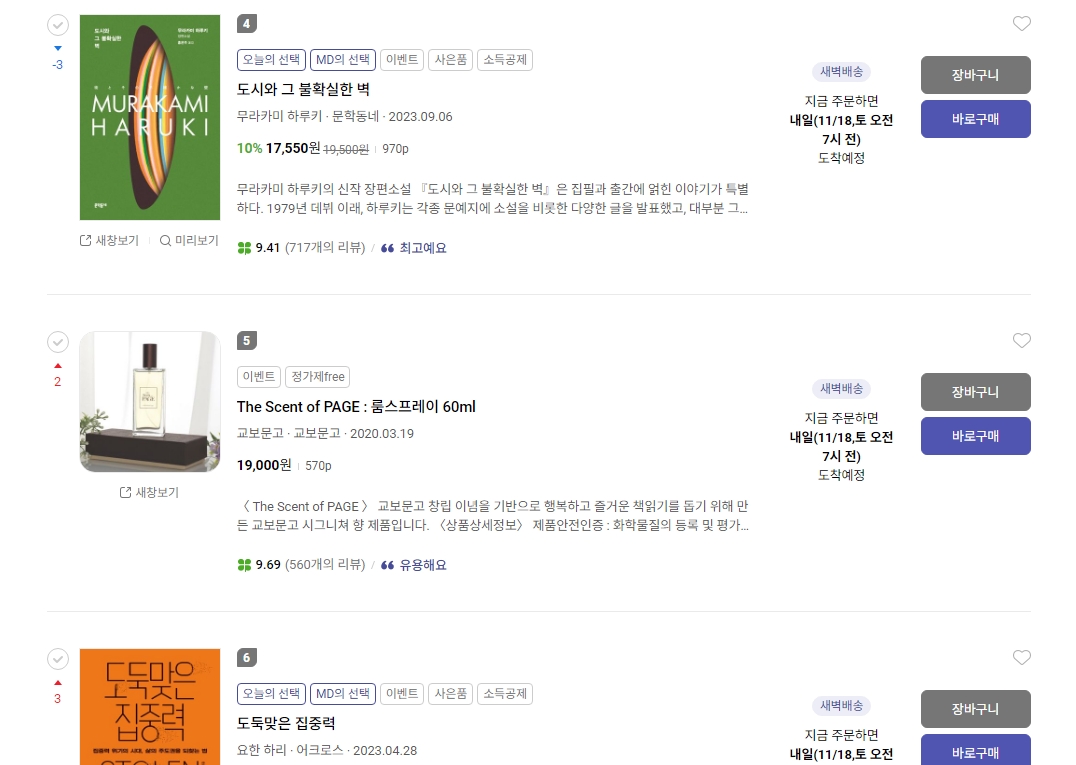Screen dimensions: 1076x765
Task: Select the MD의 선택 tag on 도둑맞은 집중력
Action: 342,693
